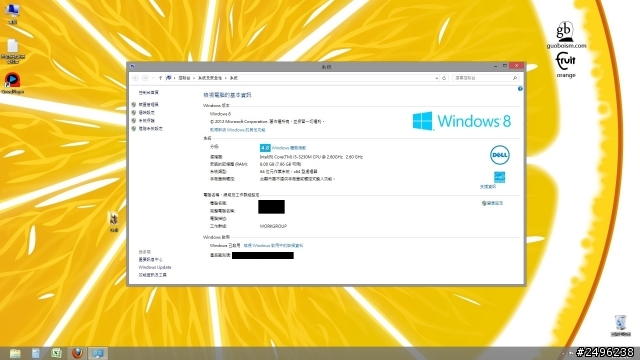Open File Explorer from the taskbar
This screenshot has height=360, width=640.
(x=15, y=353)
